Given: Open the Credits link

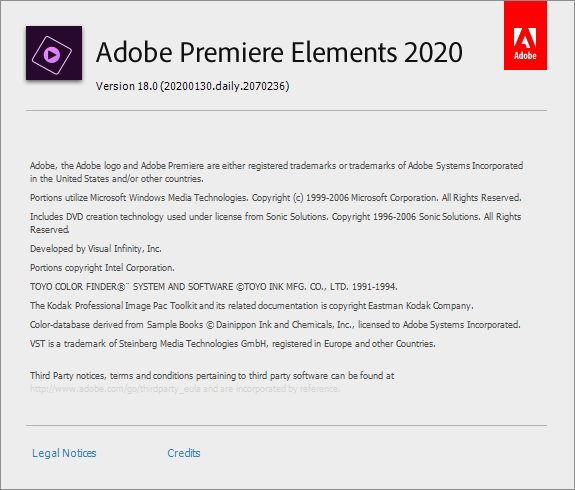Looking at the screenshot, I should point(184,453).
